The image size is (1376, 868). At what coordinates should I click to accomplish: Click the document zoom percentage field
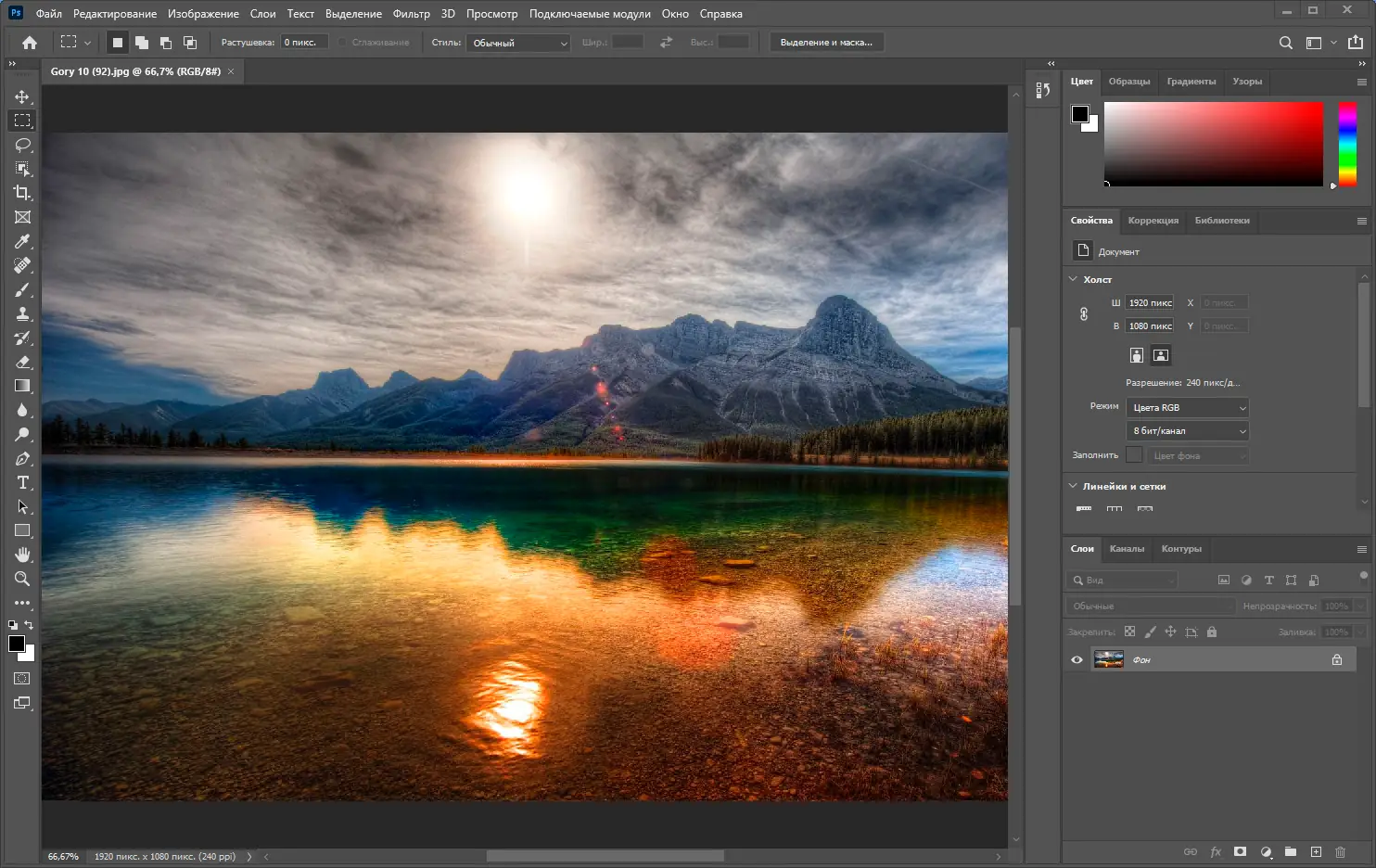(61, 856)
